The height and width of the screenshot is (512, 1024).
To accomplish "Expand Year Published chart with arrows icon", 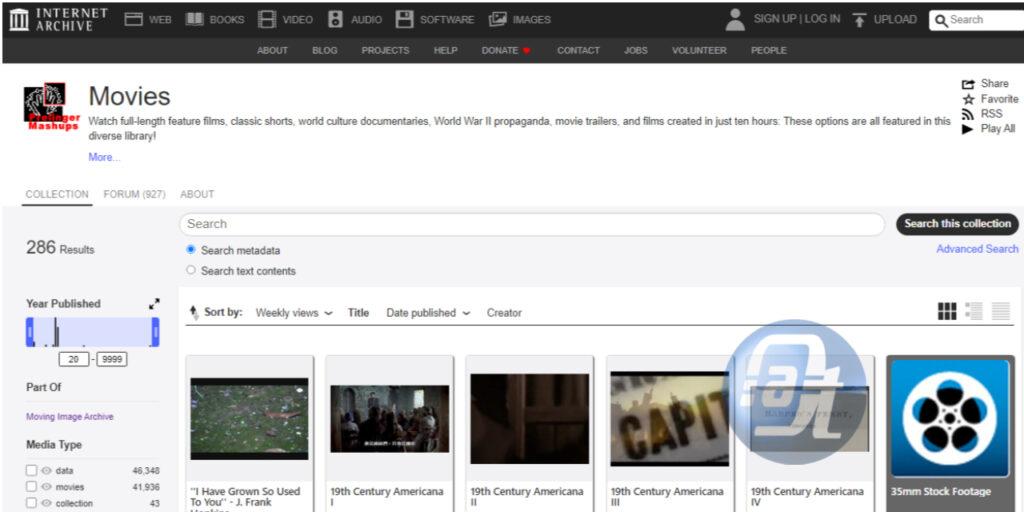I will pos(154,304).
